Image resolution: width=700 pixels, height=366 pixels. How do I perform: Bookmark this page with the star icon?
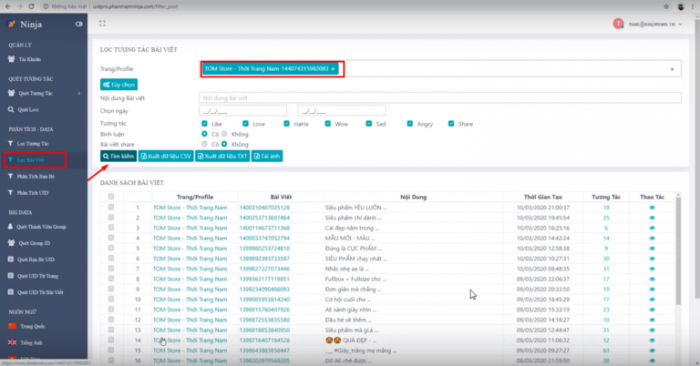tap(666, 6)
